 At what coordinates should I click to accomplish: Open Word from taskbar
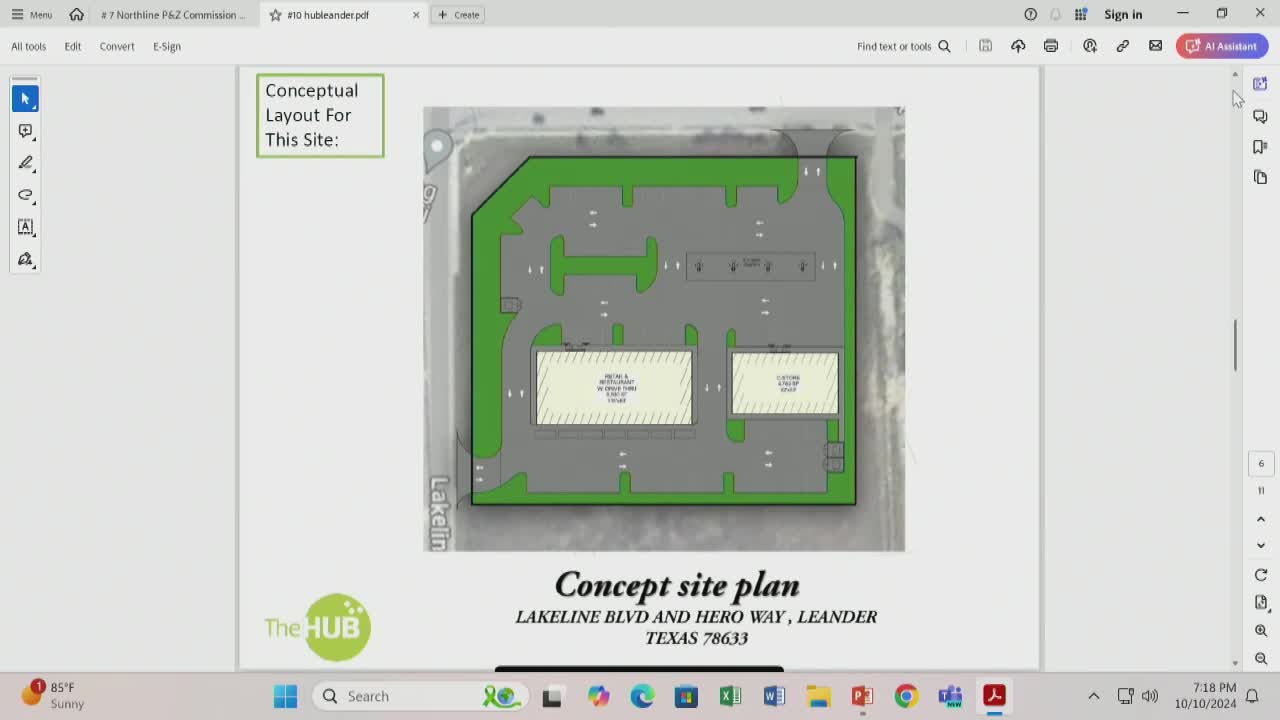(x=774, y=696)
